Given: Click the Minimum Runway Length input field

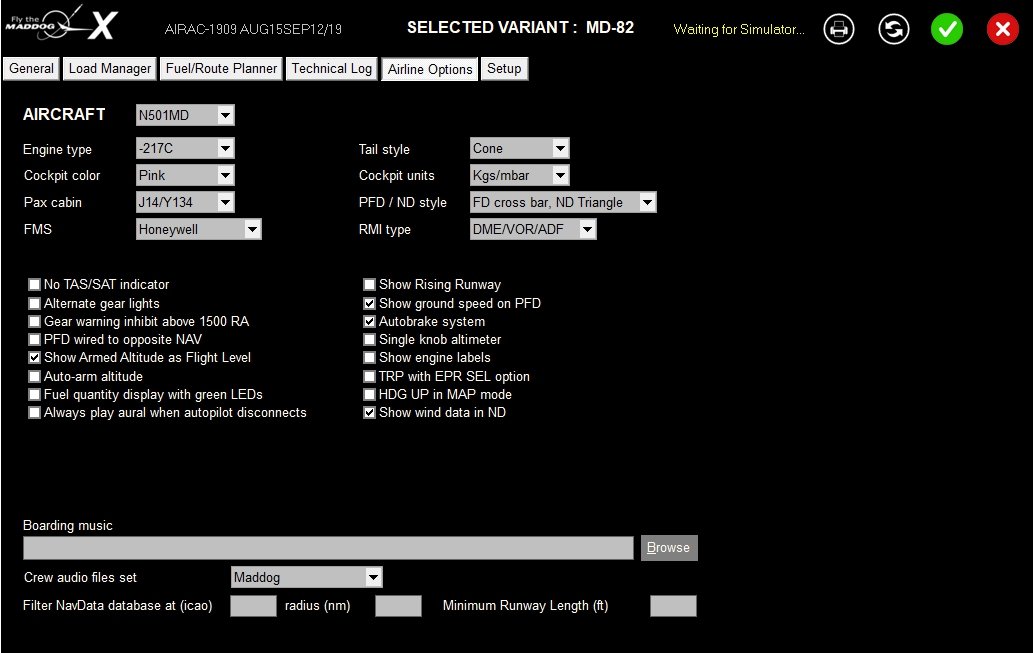Looking at the screenshot, I should (673, 606).
